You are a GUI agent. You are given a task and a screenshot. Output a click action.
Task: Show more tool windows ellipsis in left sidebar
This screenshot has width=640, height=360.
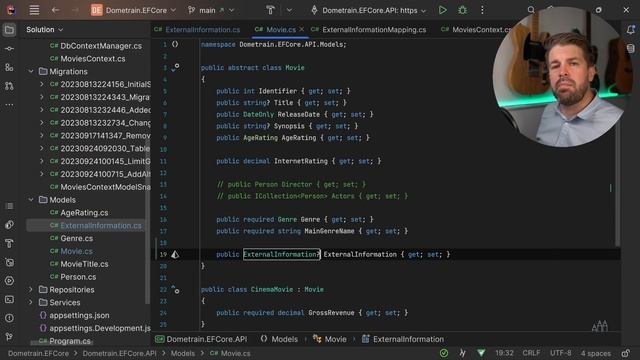pos(9,105)
